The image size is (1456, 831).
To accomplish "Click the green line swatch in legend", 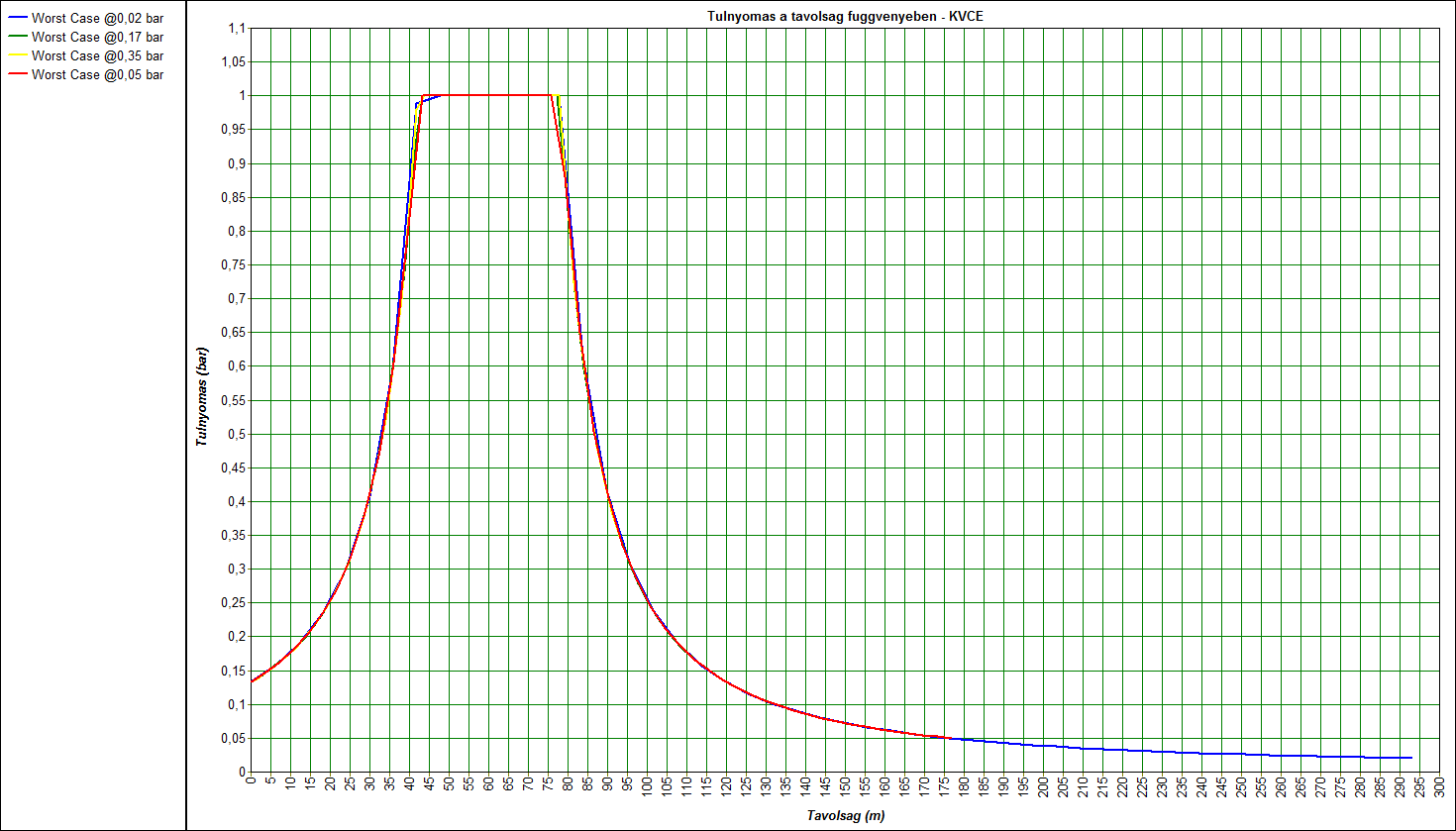I will pos(18,37).
